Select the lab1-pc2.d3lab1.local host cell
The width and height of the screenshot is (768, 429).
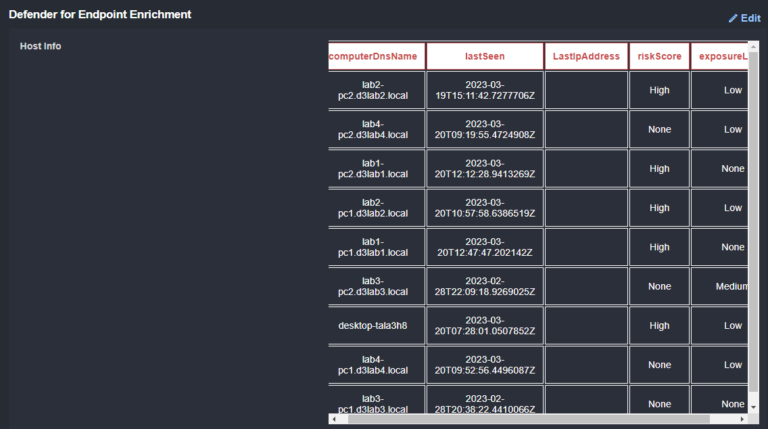pyautogui.click(x=376, y=168)
